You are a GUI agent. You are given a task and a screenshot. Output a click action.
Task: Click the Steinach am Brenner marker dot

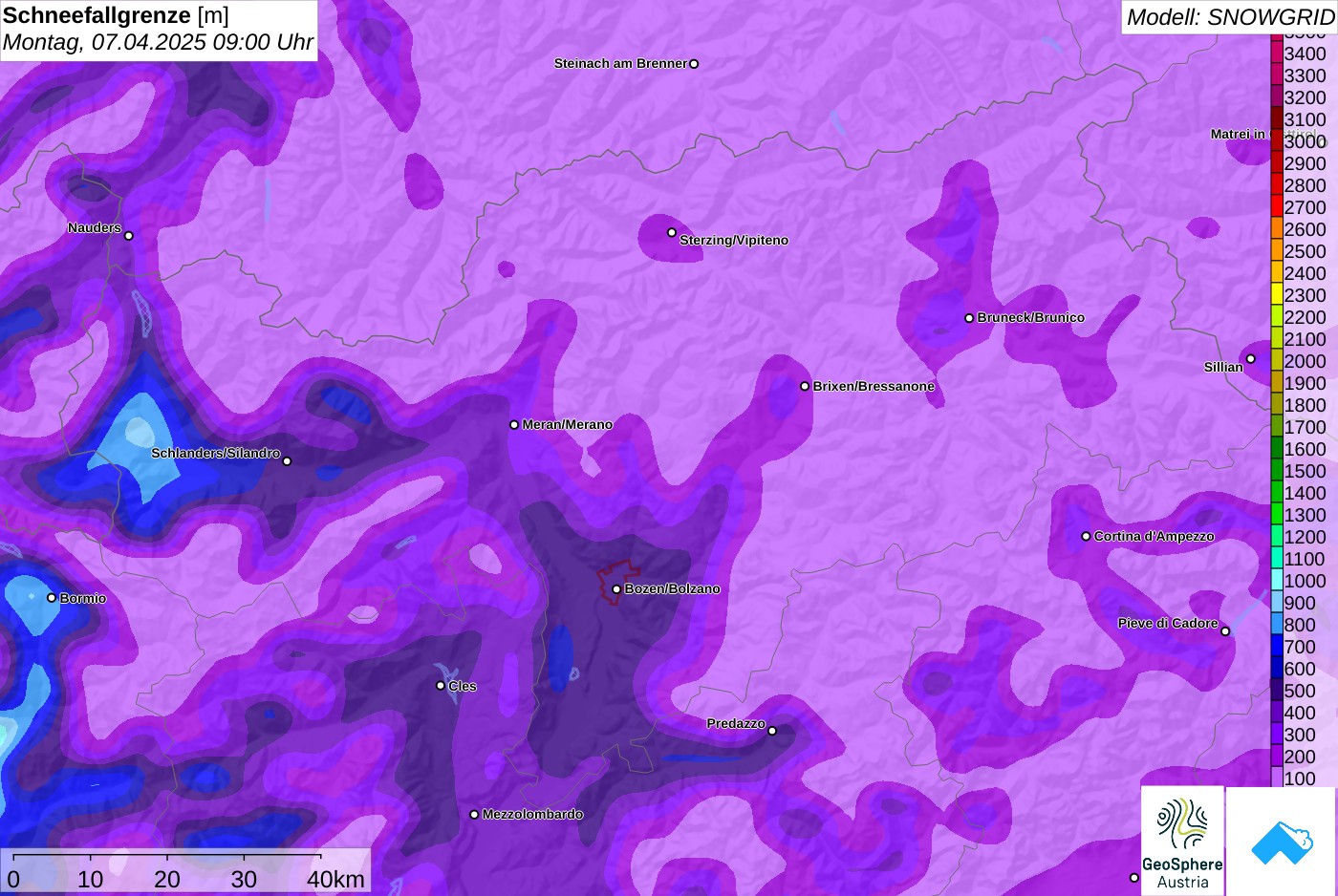pos(694,64)
